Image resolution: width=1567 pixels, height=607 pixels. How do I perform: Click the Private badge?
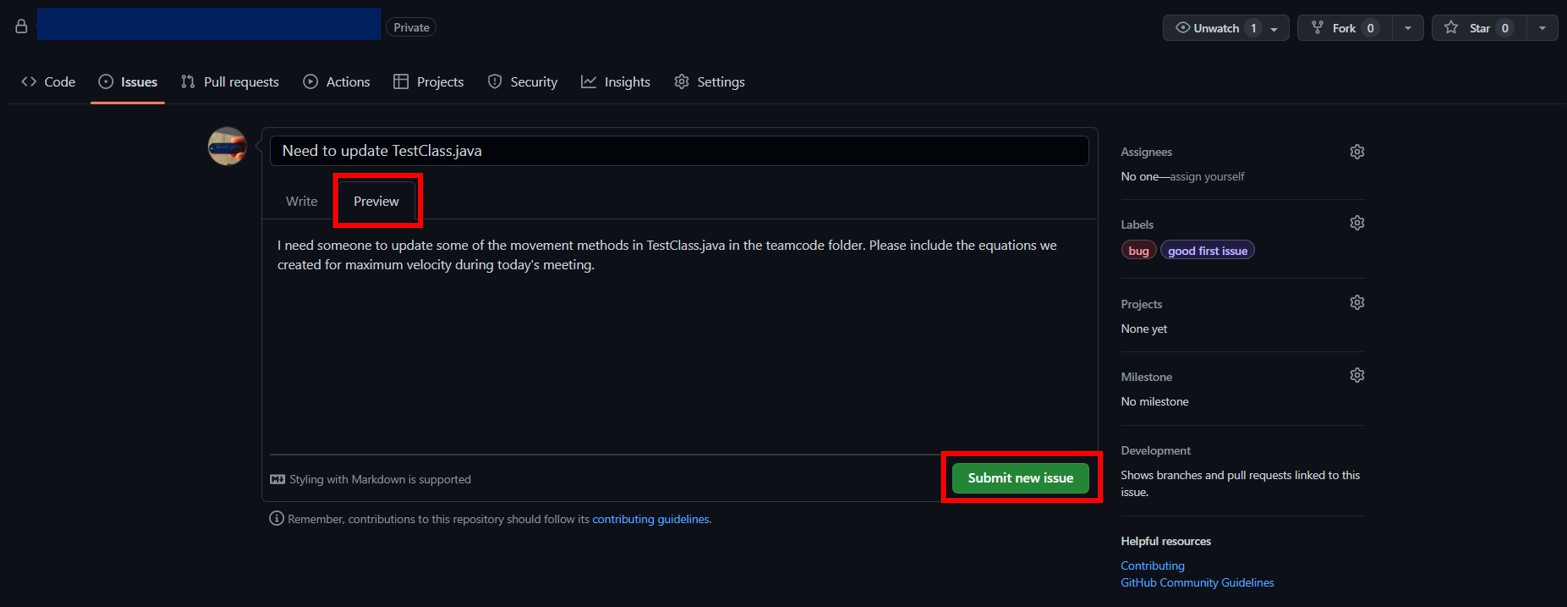(x=411, y=28)
